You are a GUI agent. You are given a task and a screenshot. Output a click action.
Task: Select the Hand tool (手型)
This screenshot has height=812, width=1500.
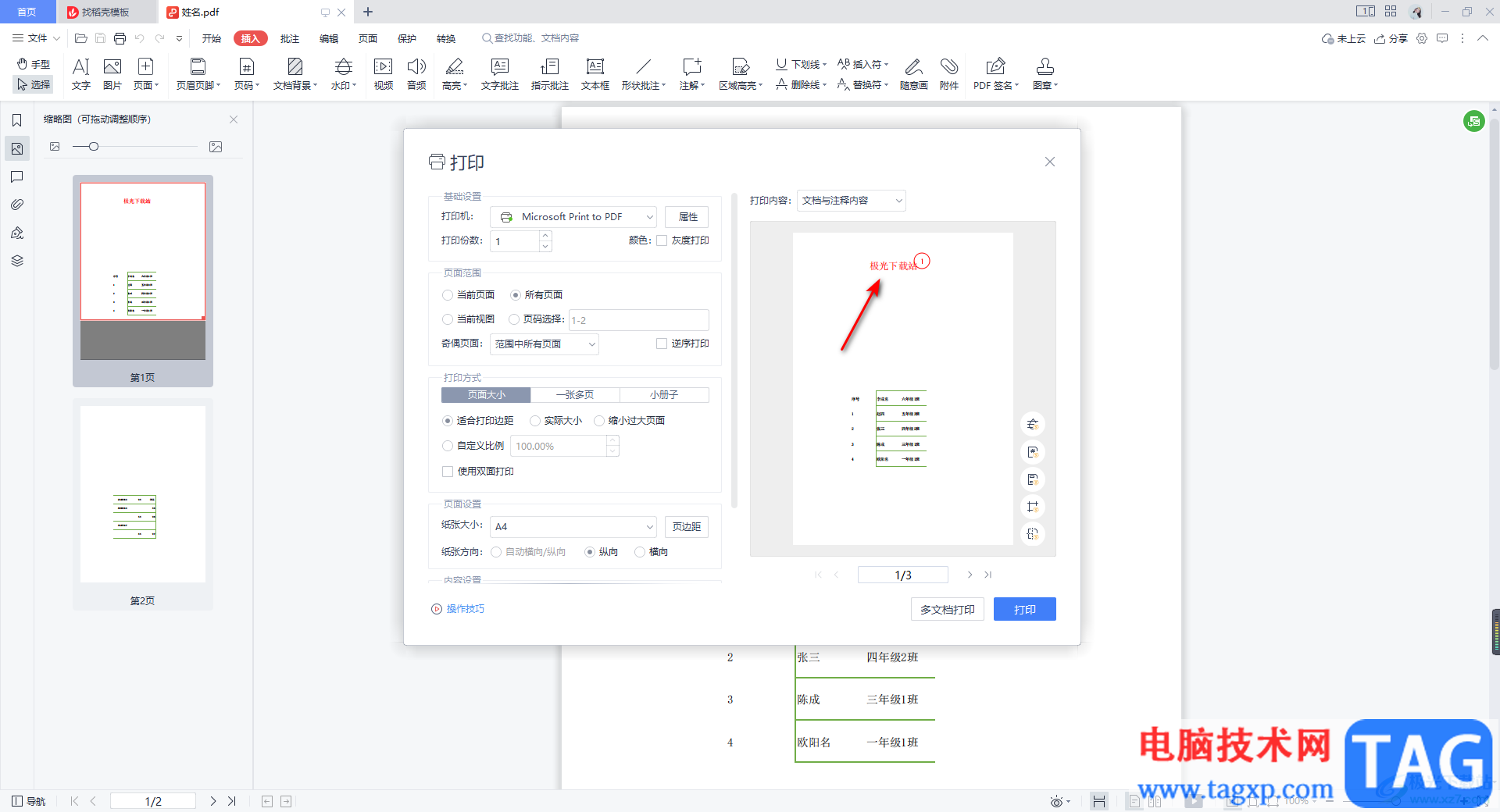tap(34, 64)
